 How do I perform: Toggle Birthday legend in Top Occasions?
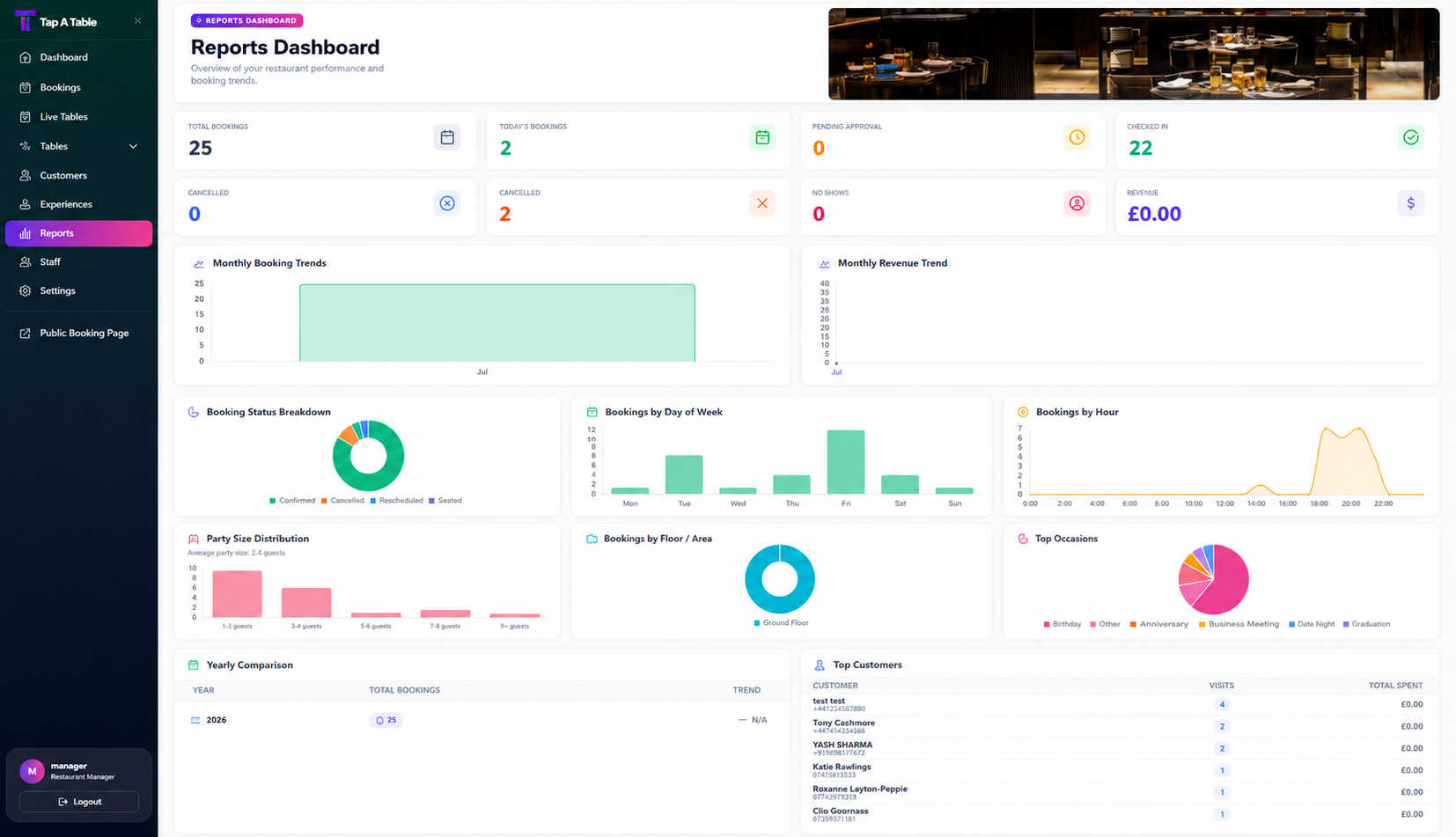click(1062, 624)
